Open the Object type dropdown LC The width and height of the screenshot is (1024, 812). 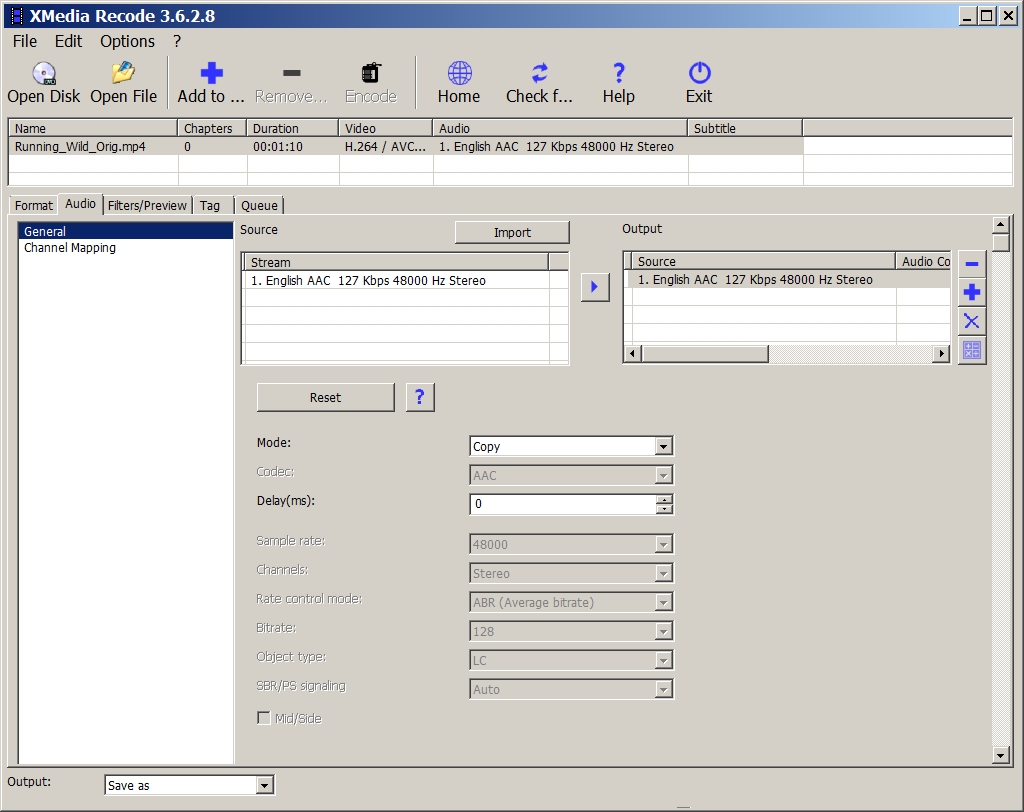[x=663, y=660]
